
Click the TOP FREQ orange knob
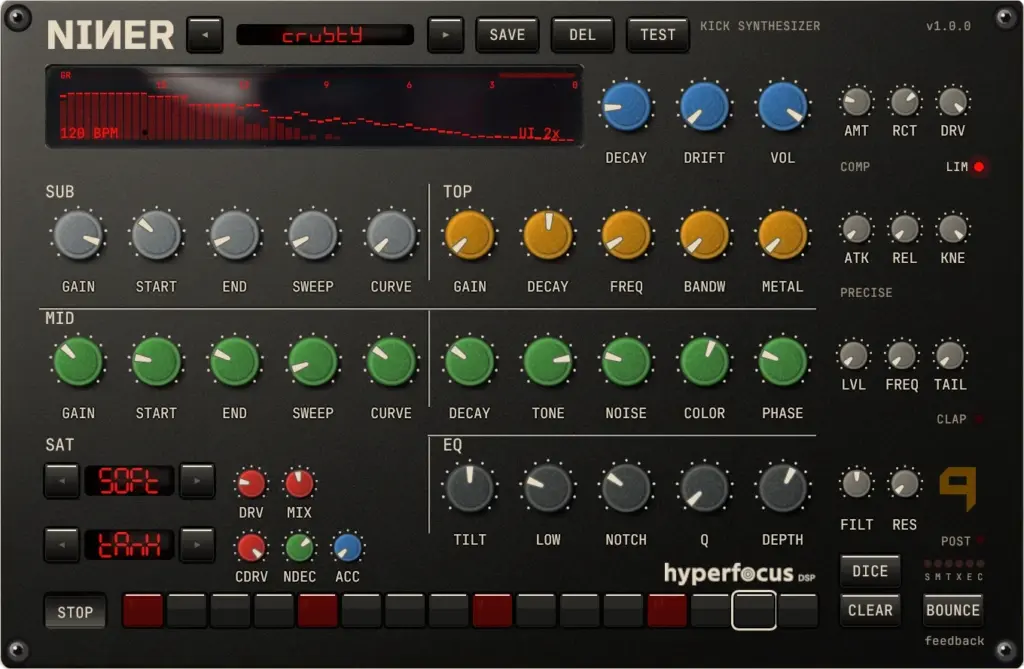[x=626, y=235]
